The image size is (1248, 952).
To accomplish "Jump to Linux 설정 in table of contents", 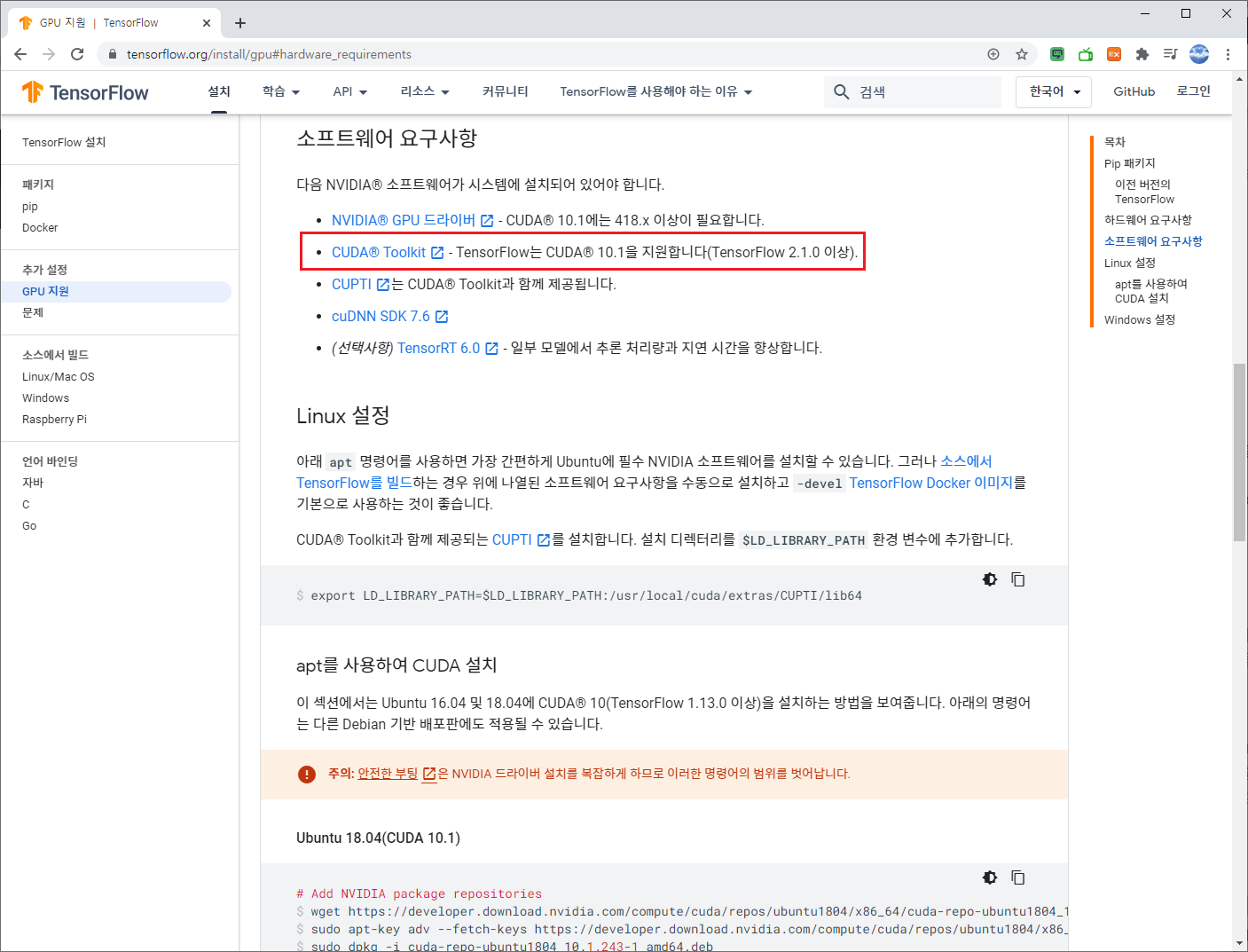I will [x=1130, y=263].
